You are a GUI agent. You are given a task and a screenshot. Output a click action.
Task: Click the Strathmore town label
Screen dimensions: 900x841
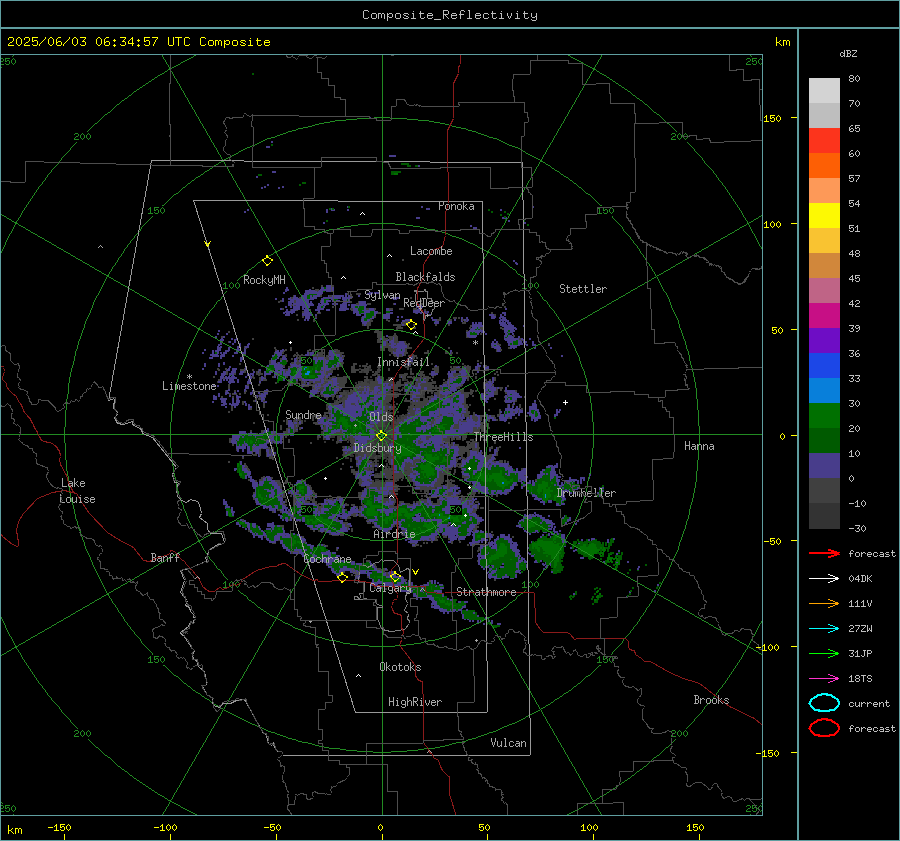click(x=487, y=592)
